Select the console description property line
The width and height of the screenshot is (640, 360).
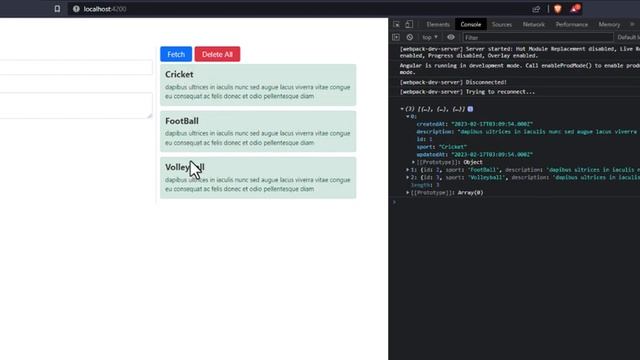(x=528, y=132)
